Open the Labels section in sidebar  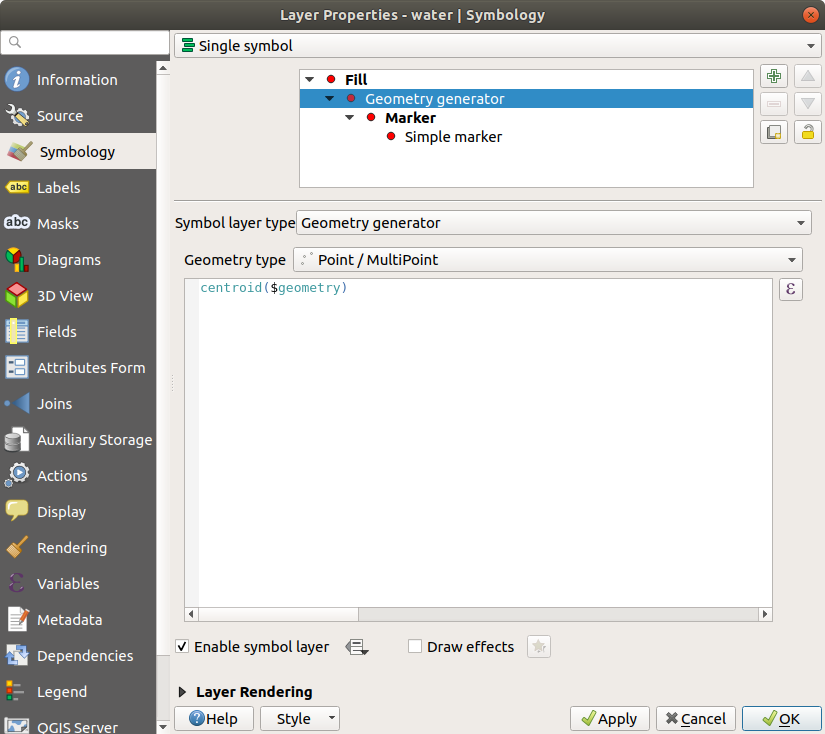58,188
